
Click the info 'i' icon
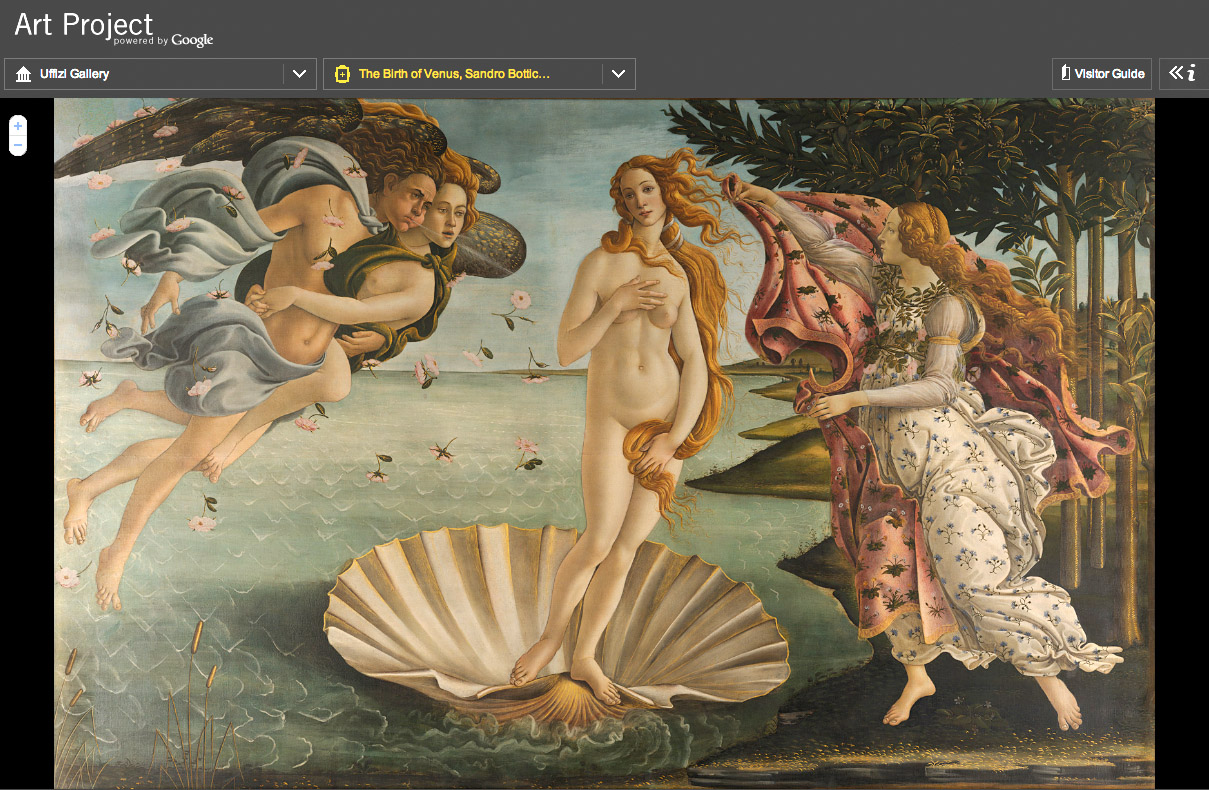pyautogui.click(x=1191, y=73)
